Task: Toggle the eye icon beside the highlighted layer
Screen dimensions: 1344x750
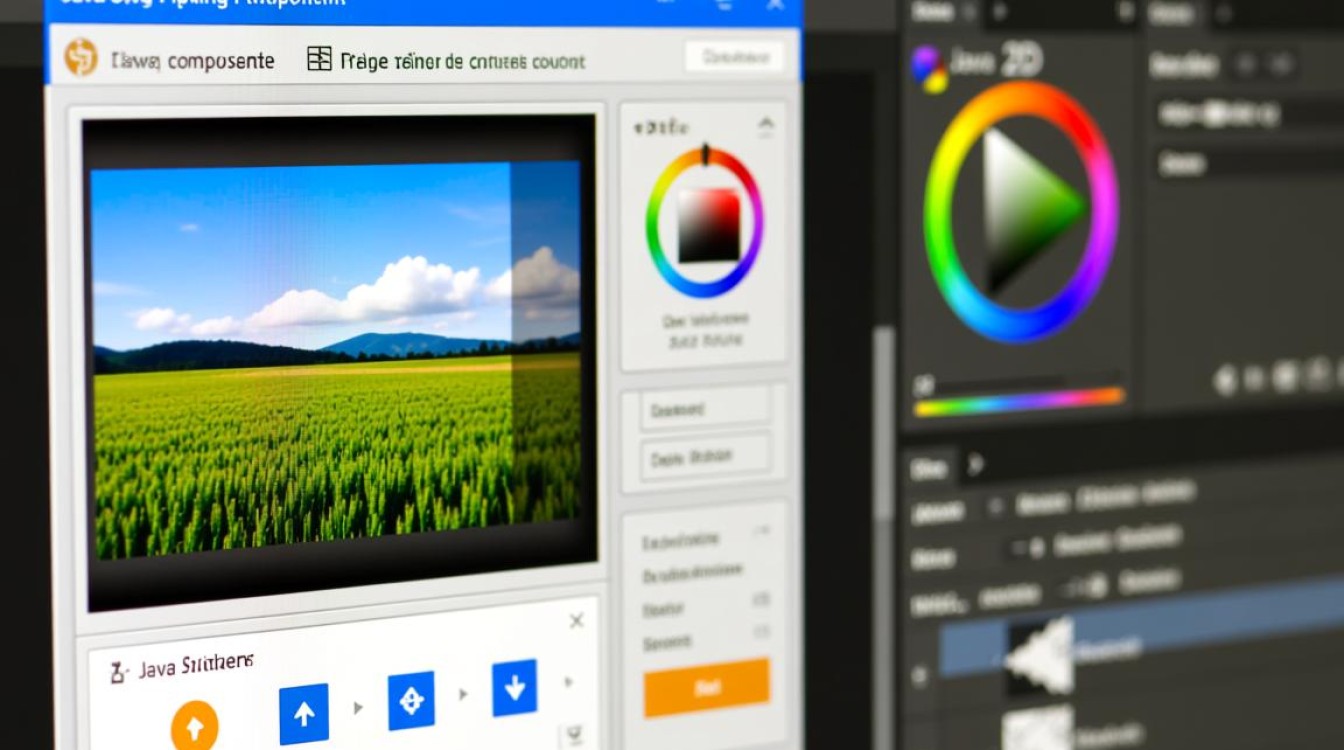Action: 919,676
